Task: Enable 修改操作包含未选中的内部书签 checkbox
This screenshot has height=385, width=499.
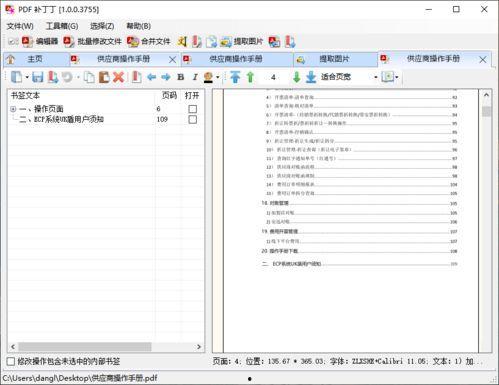Action: (x=11, y=361)
